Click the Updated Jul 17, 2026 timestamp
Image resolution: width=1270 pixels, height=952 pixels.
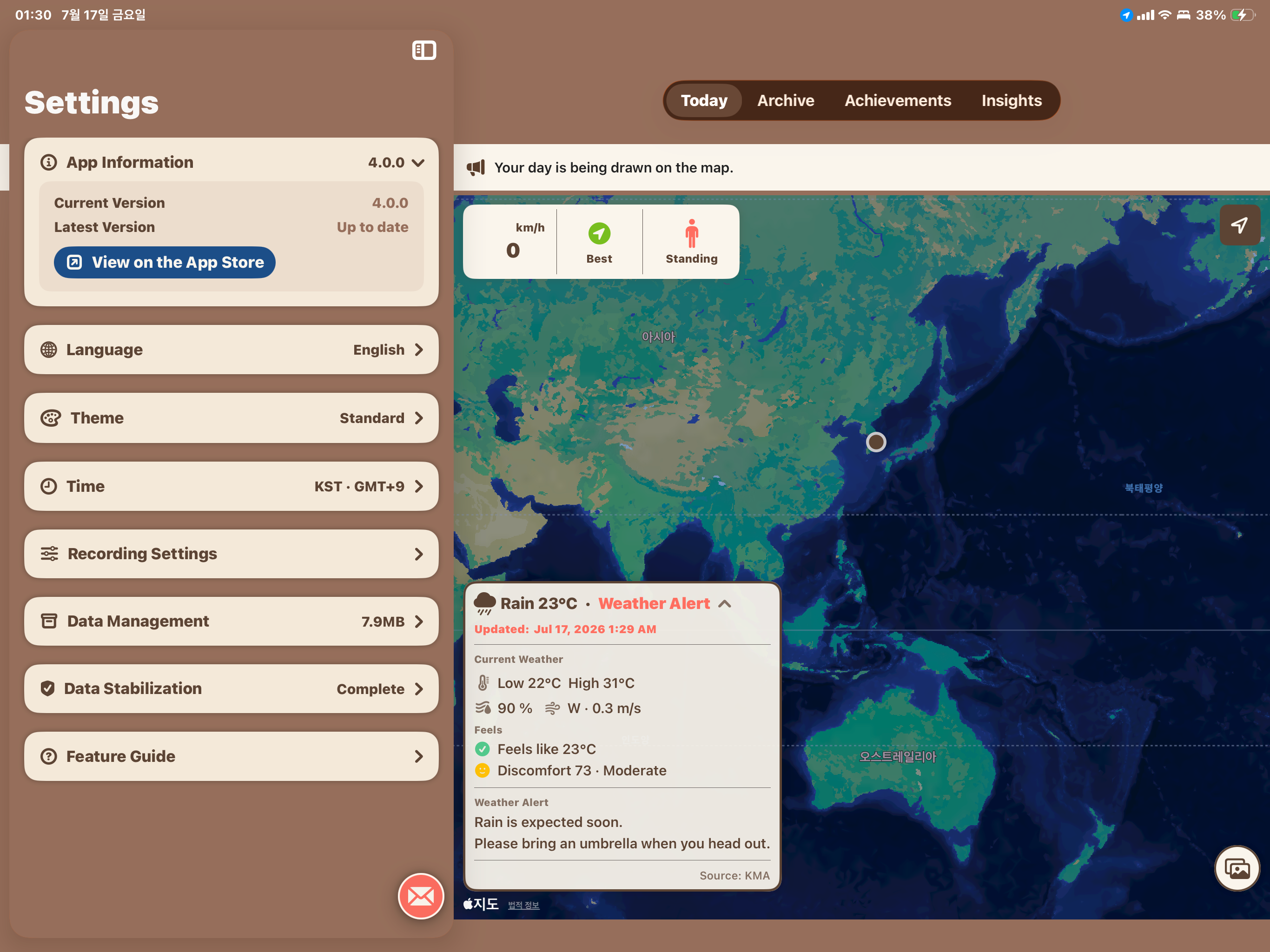coord(565,629)
